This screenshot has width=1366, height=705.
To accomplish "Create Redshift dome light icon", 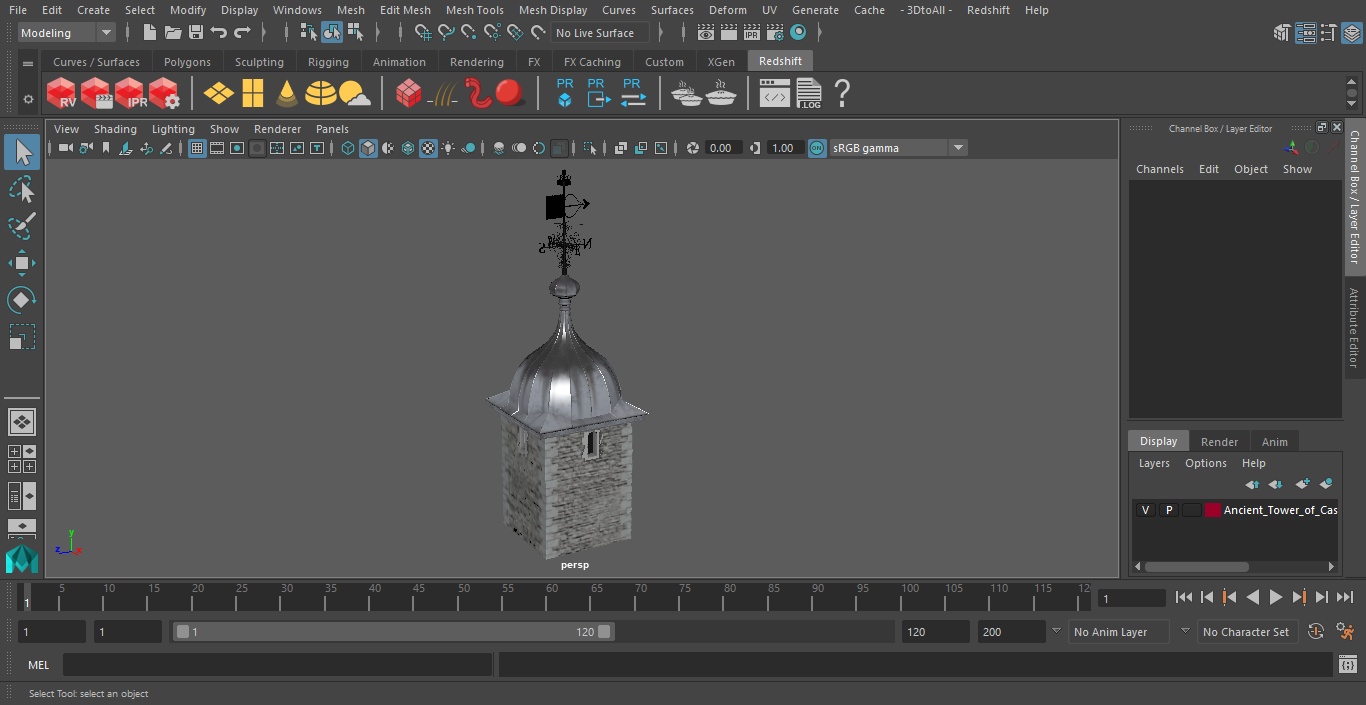I will point(321,94).
